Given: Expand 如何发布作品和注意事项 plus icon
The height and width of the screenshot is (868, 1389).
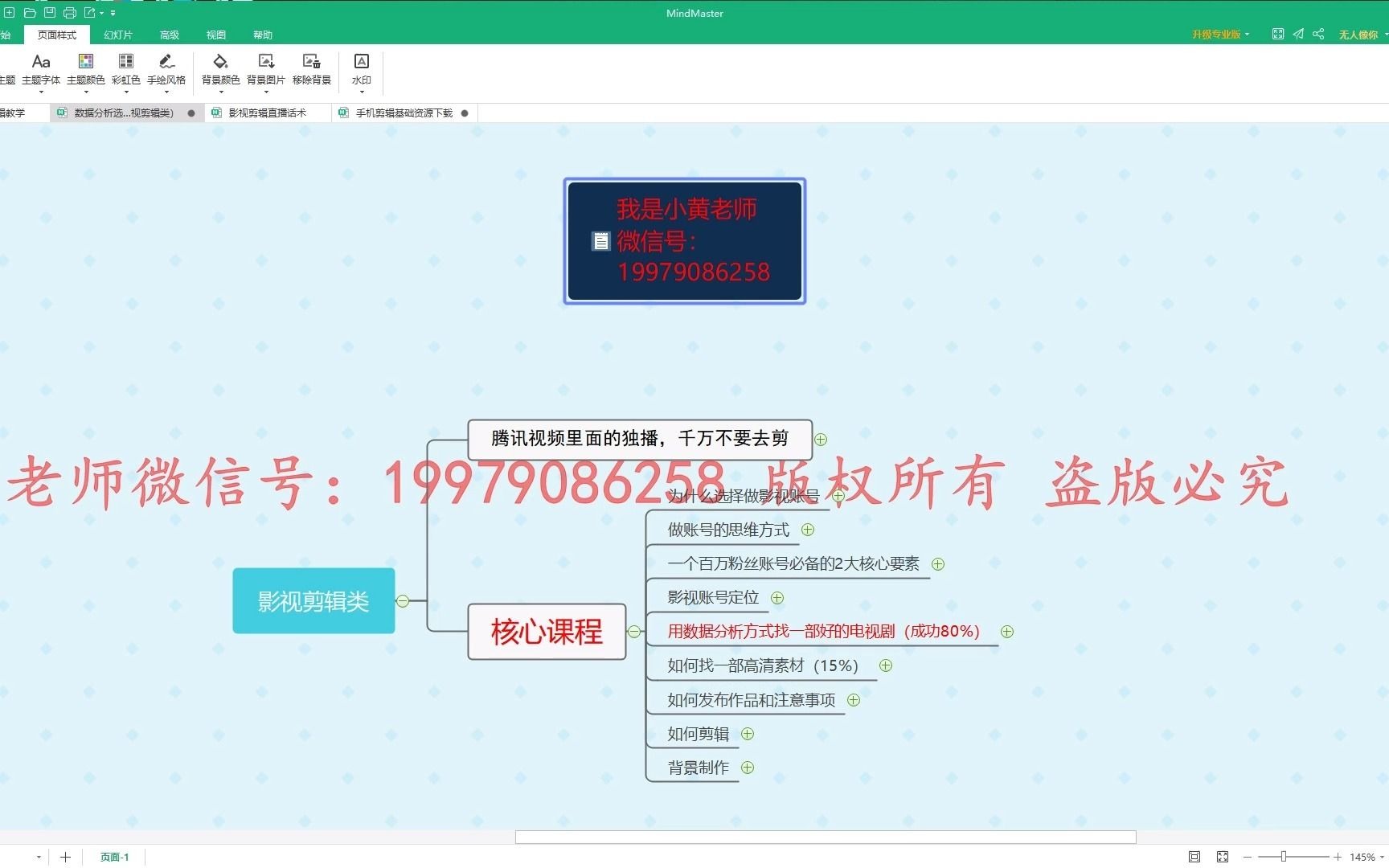Looking at the screenshot, I should (854, 700).
